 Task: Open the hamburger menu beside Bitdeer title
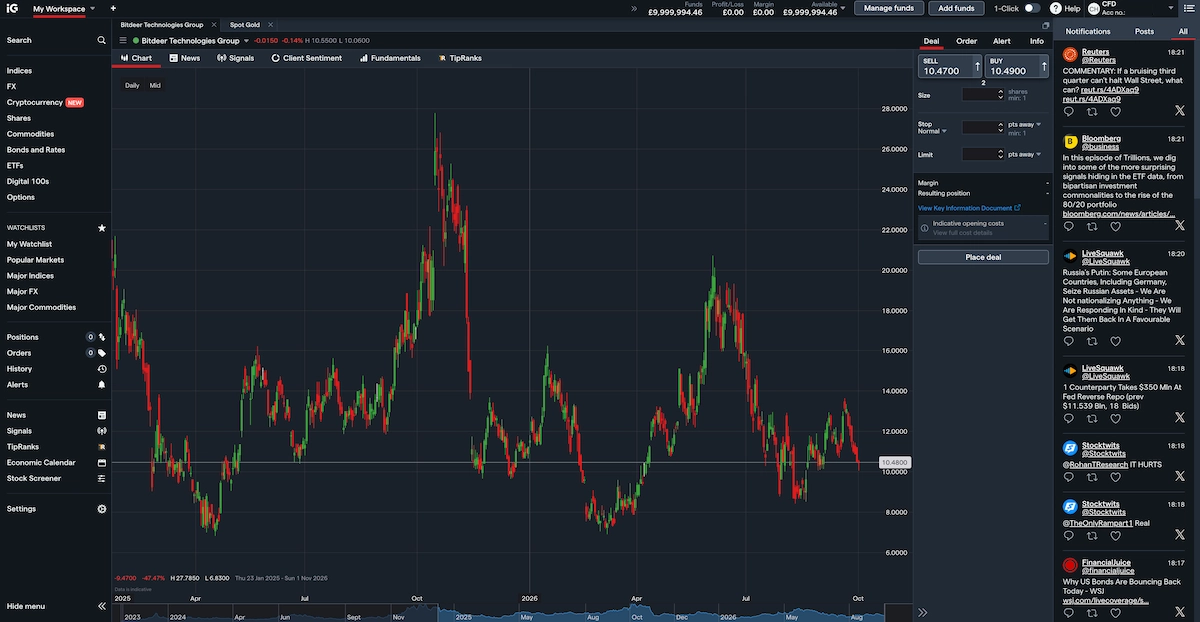pyautogui.click(x=123, y=41)
